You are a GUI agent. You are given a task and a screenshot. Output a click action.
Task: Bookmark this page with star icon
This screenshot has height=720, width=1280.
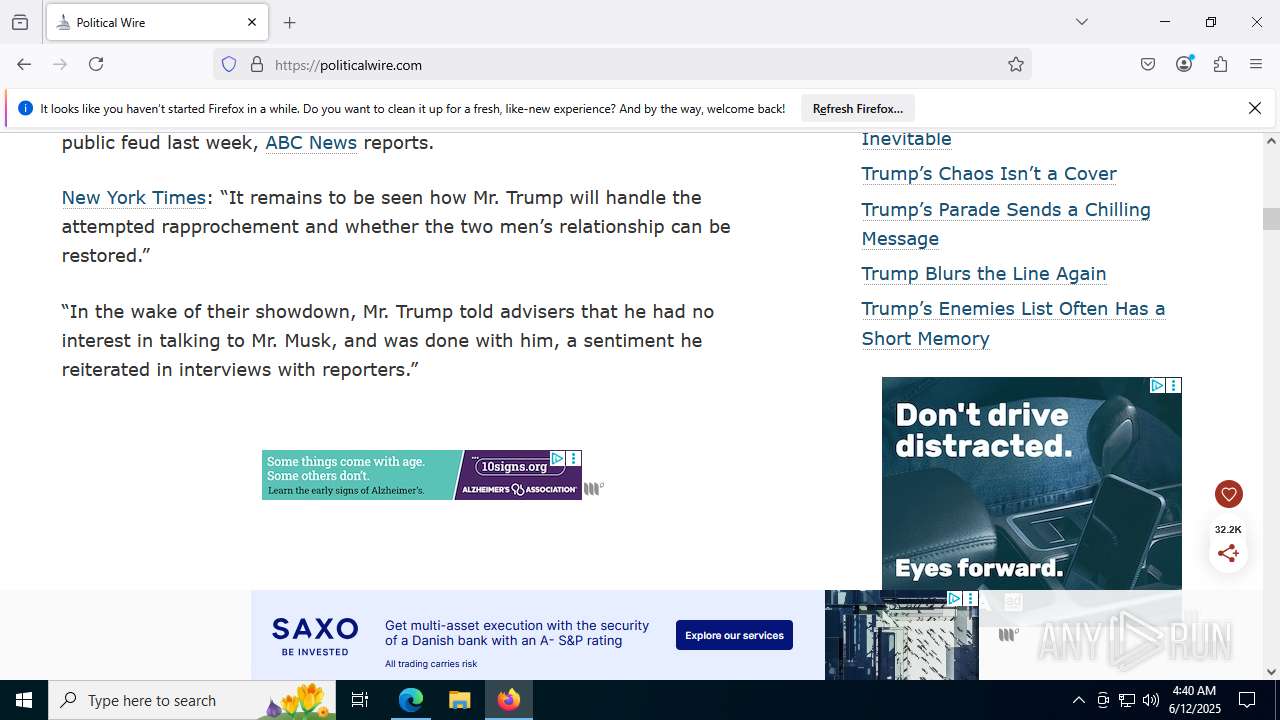pyautogui.click(x=1016, y=64)
